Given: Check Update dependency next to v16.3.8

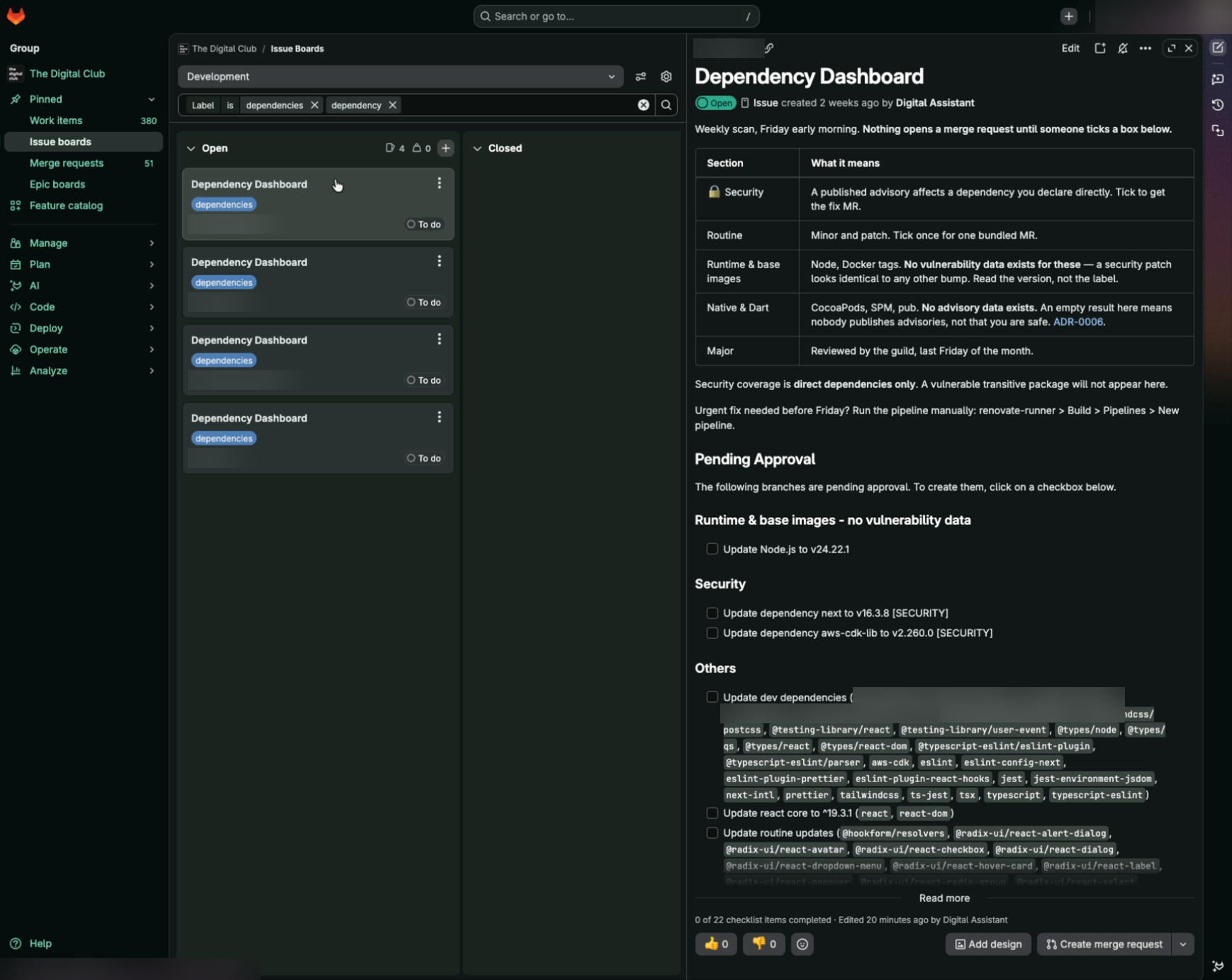Looking at the screenshot, I should pyautogui.click(x=712, y=613).
